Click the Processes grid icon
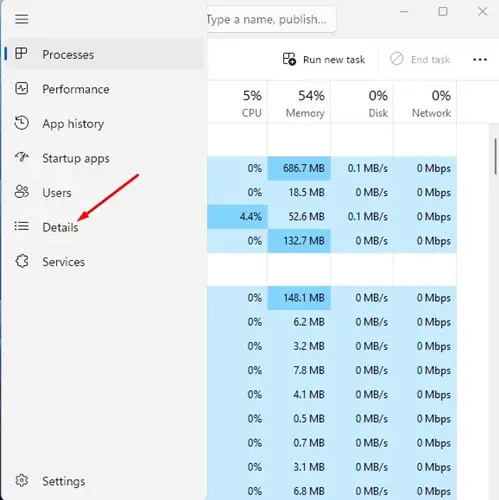This screenshot has height=500, width=499. (21, 54)
